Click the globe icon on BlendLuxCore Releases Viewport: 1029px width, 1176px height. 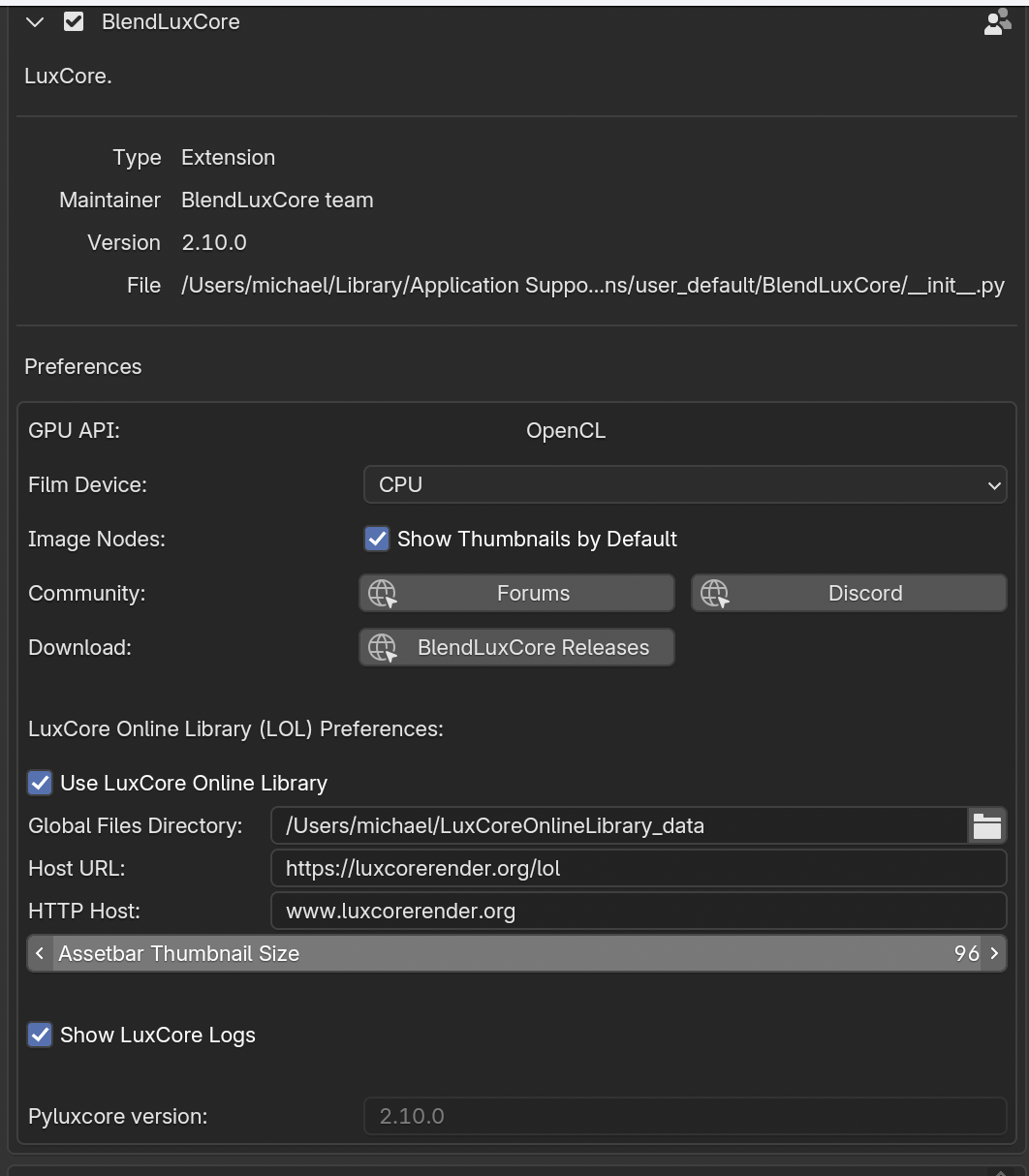(x=384, y=648)
